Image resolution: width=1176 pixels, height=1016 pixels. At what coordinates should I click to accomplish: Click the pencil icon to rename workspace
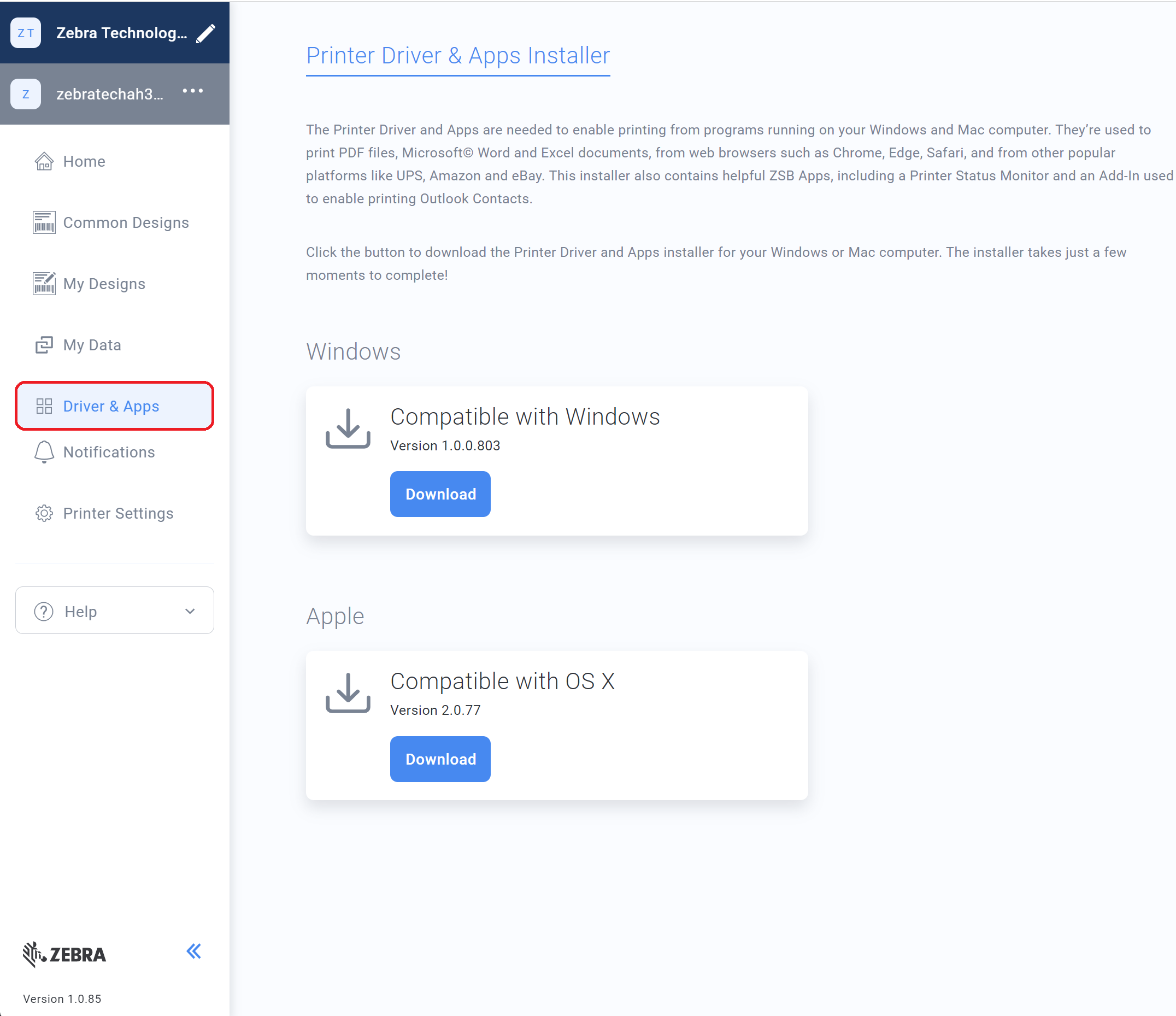pyautogui.click(x=206, y=32)
